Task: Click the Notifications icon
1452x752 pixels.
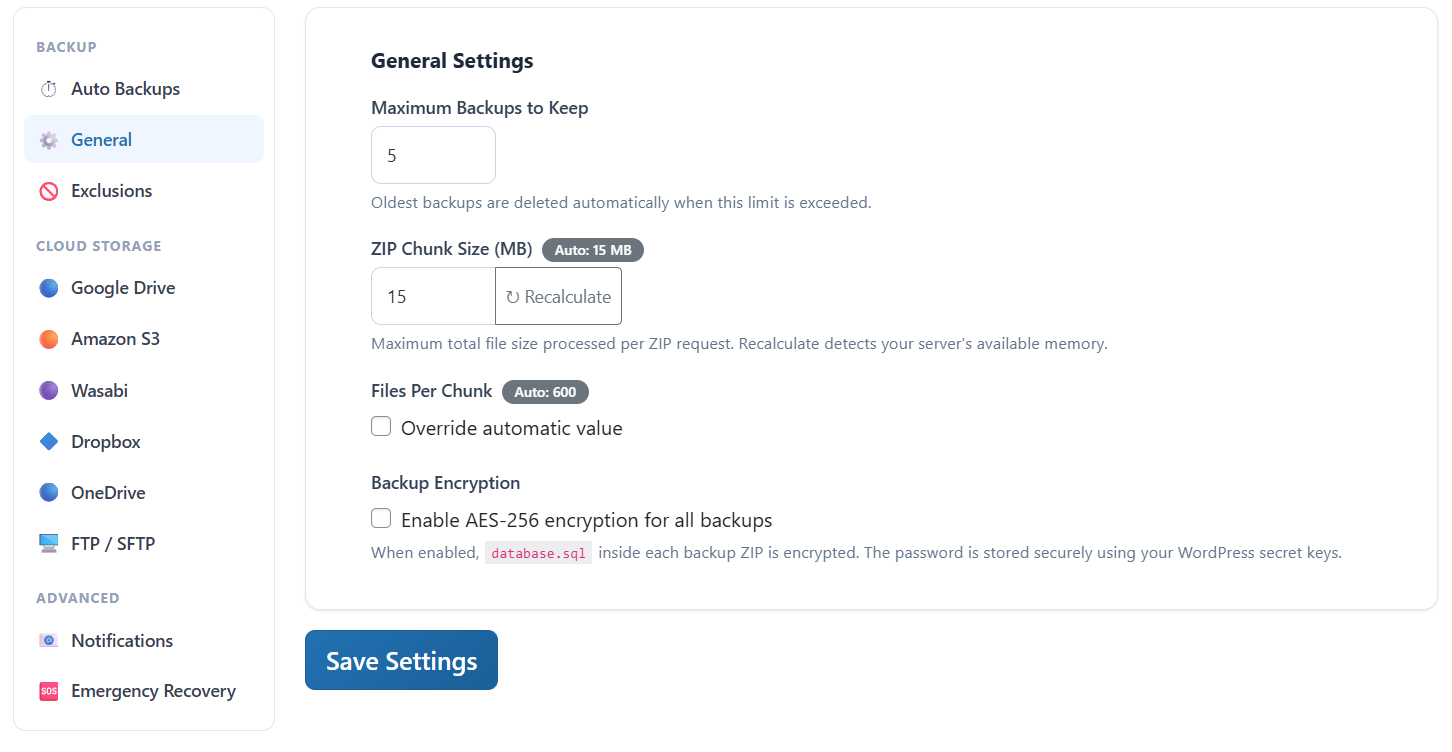Action: pyautogui.click(x=48, y=641)
